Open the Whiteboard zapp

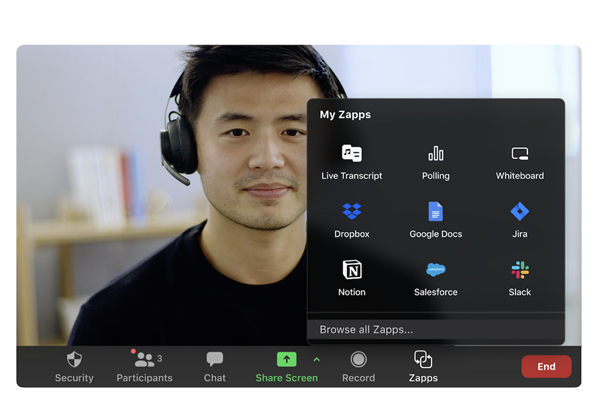tap(520, 154)
